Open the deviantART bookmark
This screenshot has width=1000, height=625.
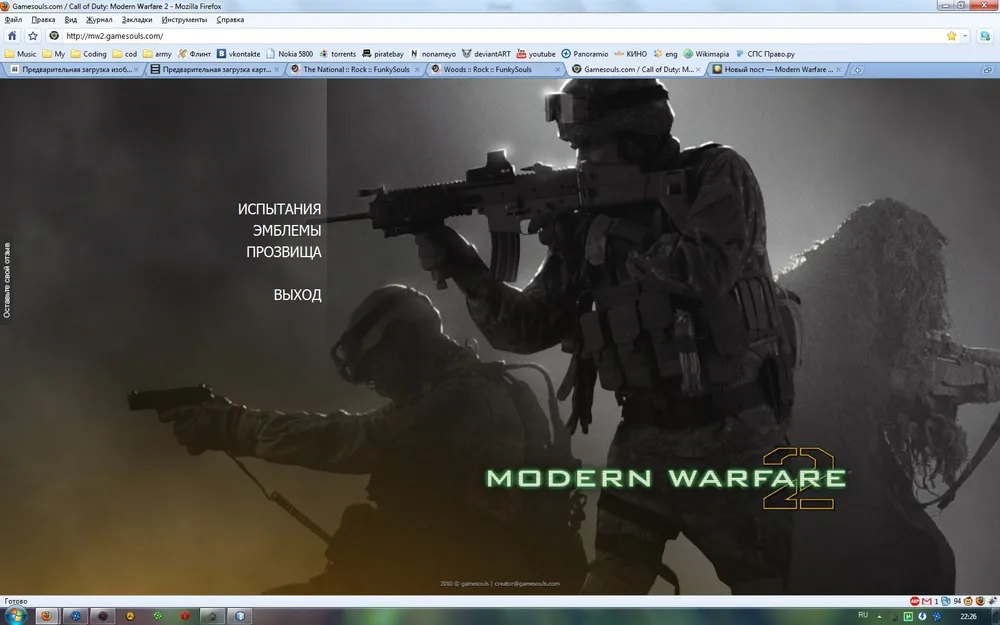click(x=485, y=54)
